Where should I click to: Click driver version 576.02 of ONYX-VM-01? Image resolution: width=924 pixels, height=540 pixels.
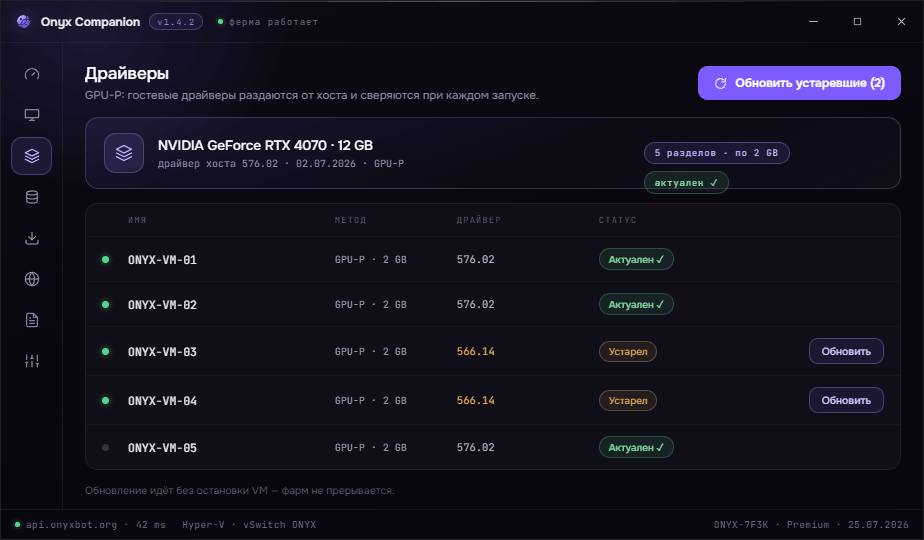476,259
